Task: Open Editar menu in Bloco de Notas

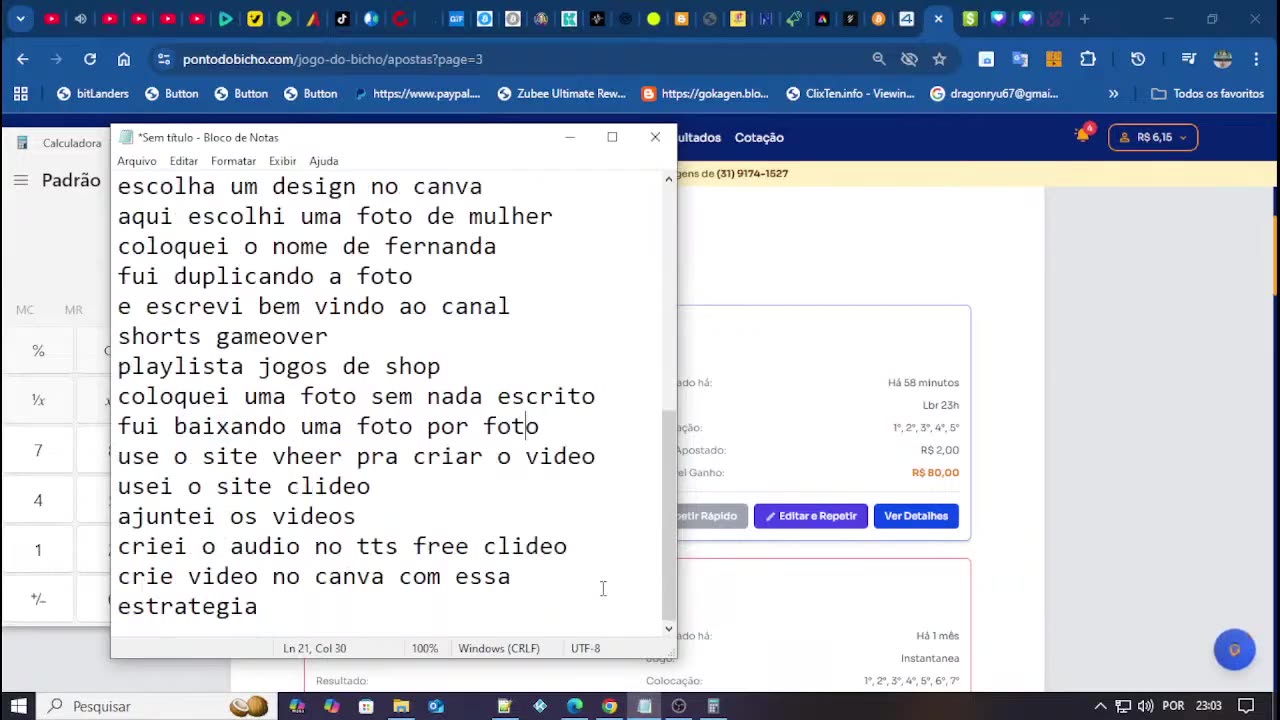Action: coord(184,161)
